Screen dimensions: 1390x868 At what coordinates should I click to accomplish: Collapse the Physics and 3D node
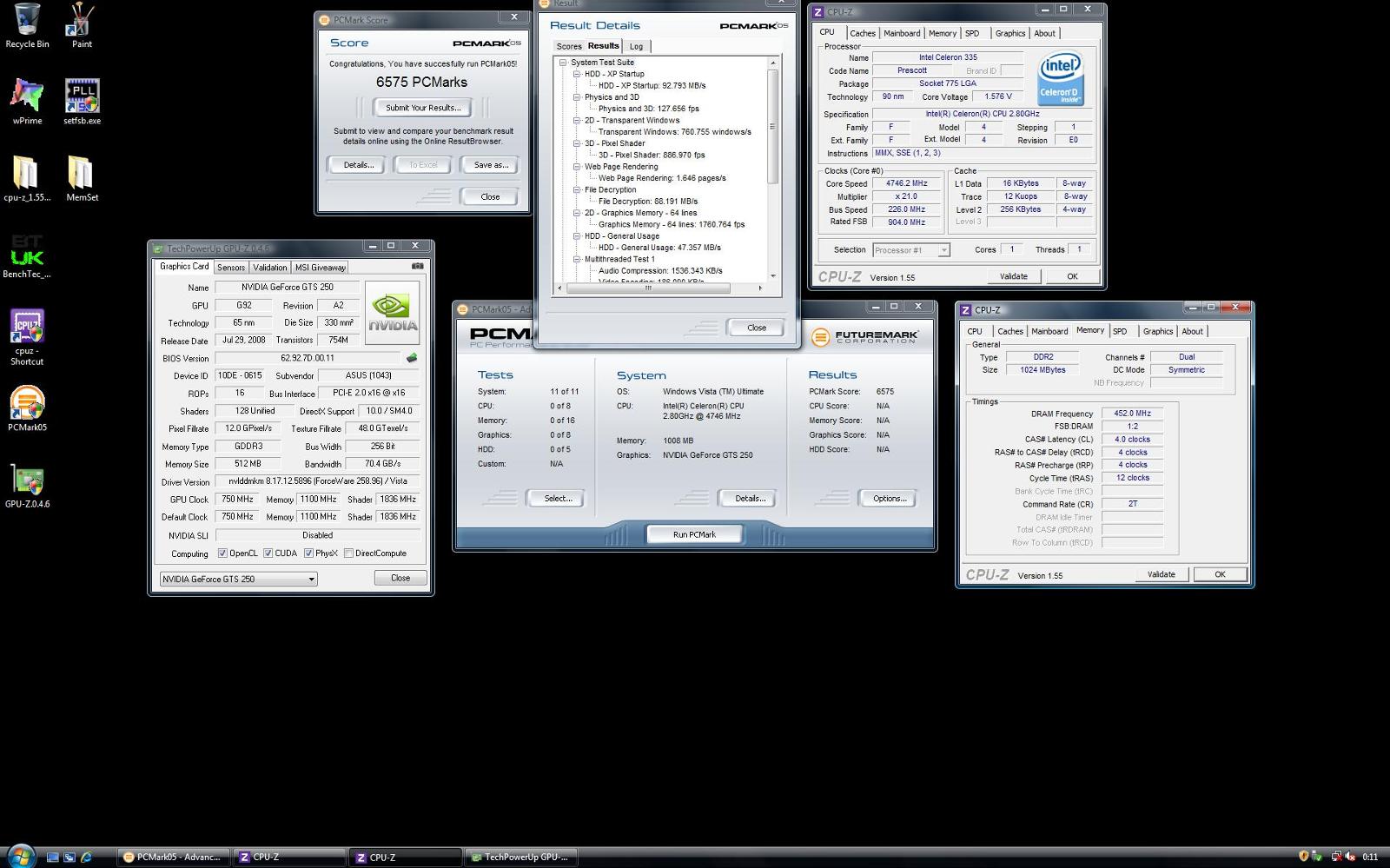[577, 97]
